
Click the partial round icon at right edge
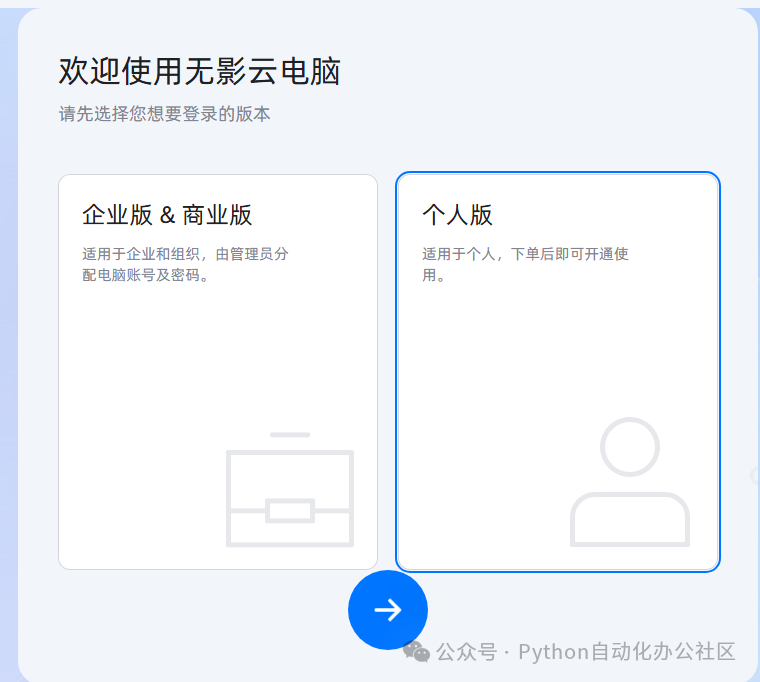[755, 475]
